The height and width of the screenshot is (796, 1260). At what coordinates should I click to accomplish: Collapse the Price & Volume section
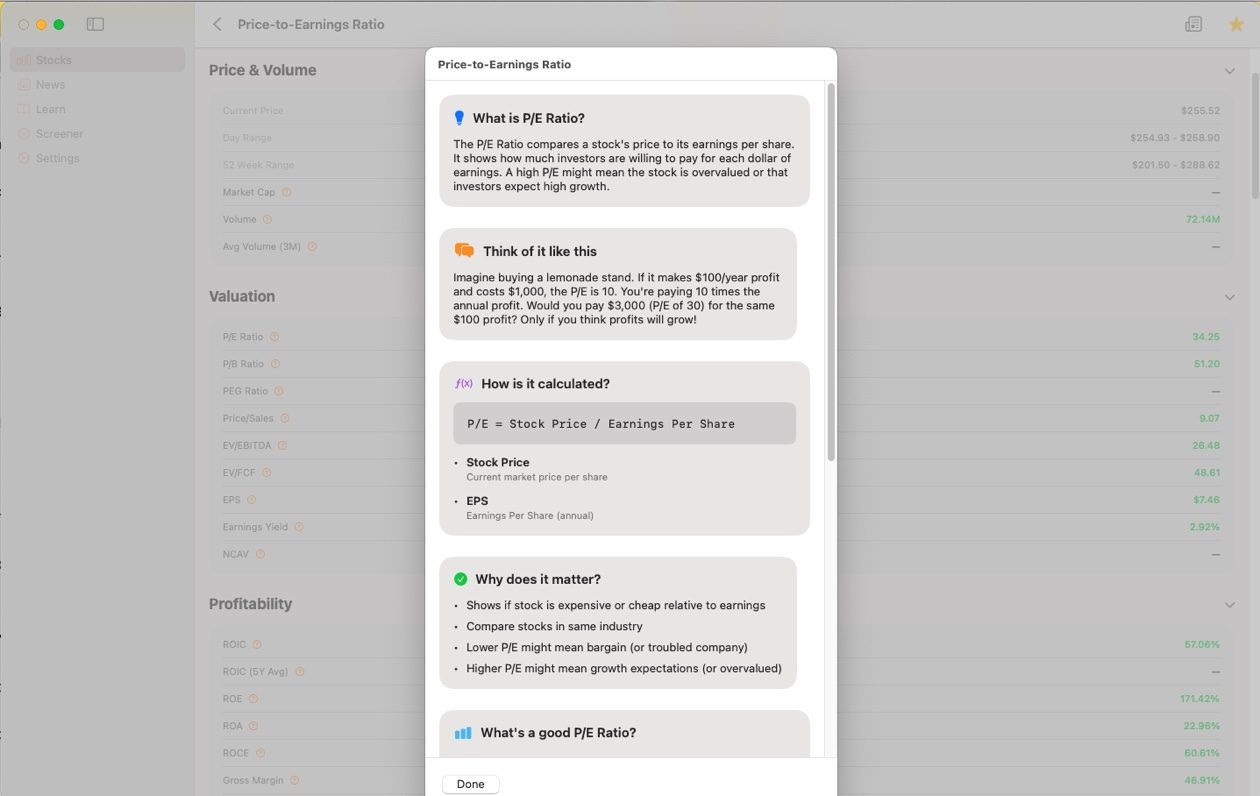pos(1229,71)
